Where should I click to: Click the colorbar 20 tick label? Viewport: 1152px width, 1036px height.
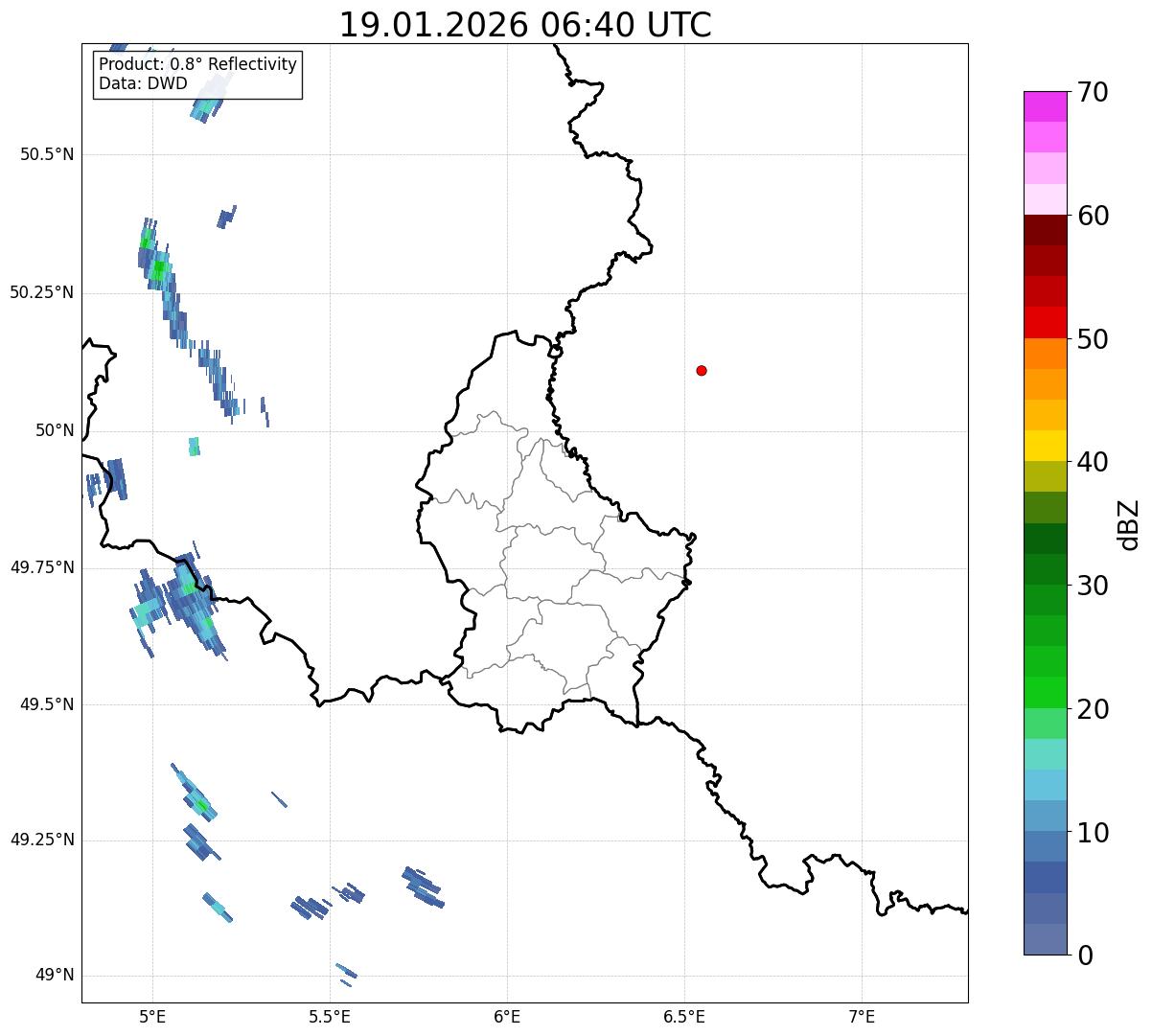pyautogui.click(x=1093, y=709)
